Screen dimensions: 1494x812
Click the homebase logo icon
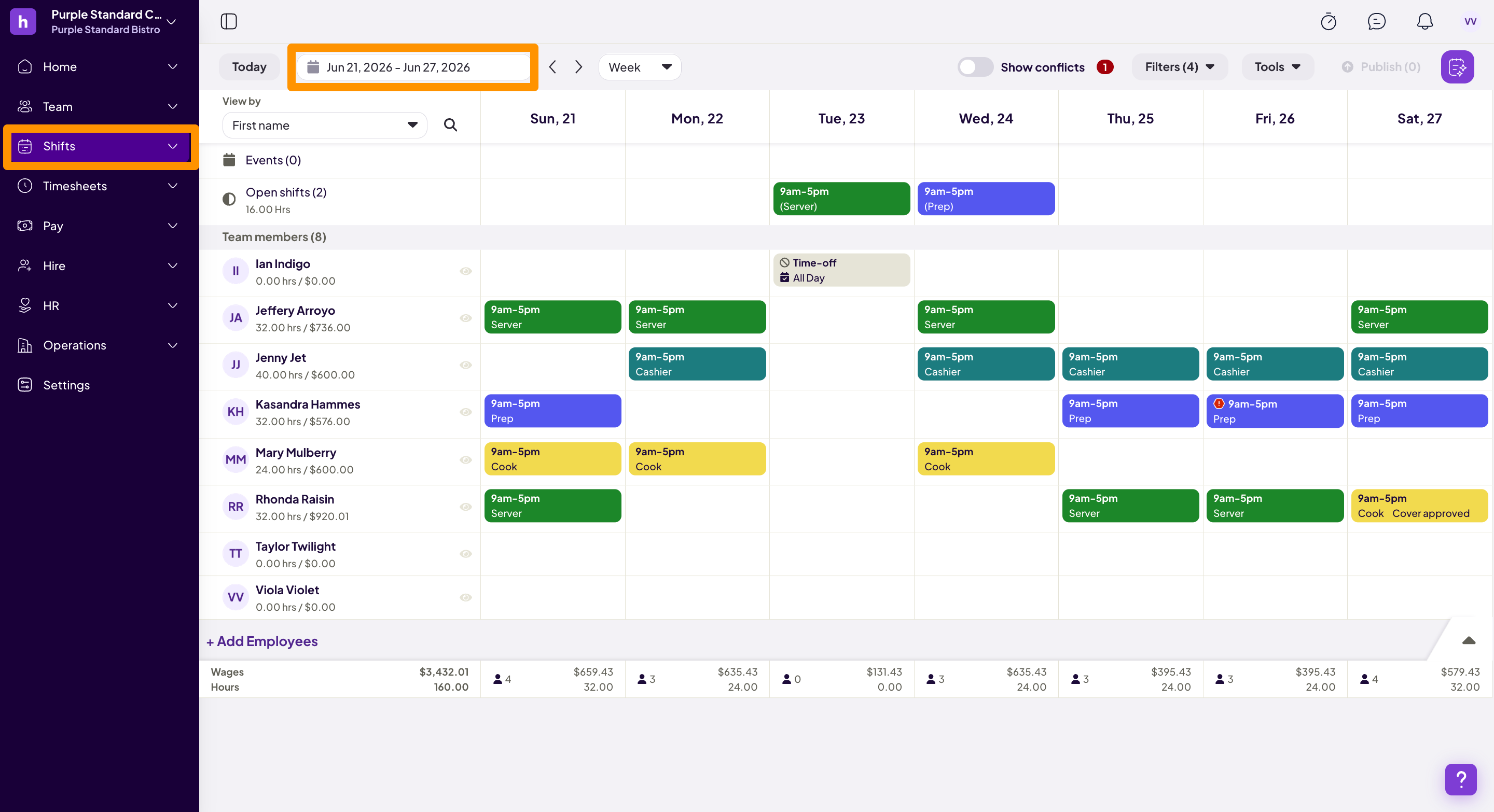click(23, 21)
